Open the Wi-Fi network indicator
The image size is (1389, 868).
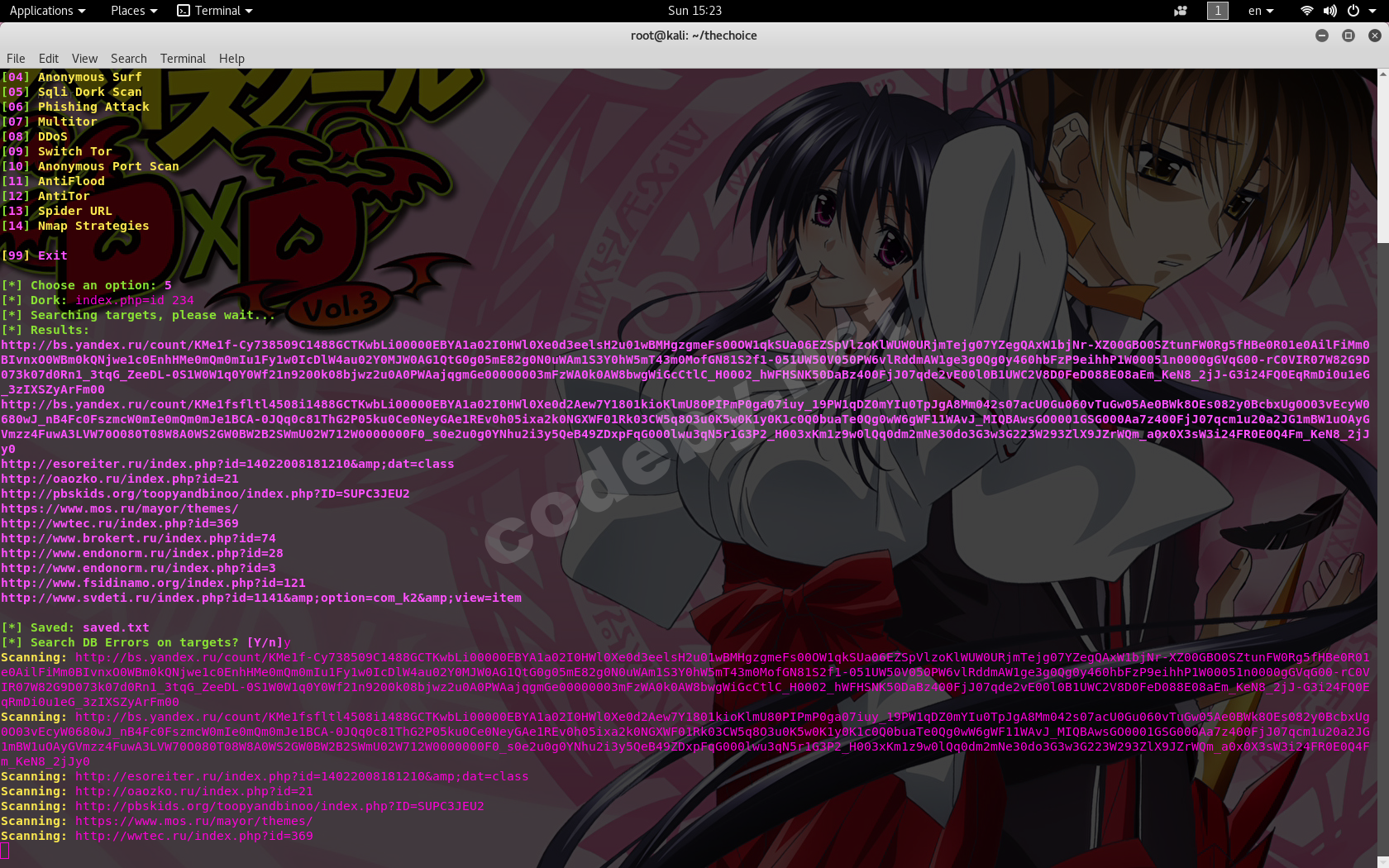pyautogui.click(x=1307, y=11)
